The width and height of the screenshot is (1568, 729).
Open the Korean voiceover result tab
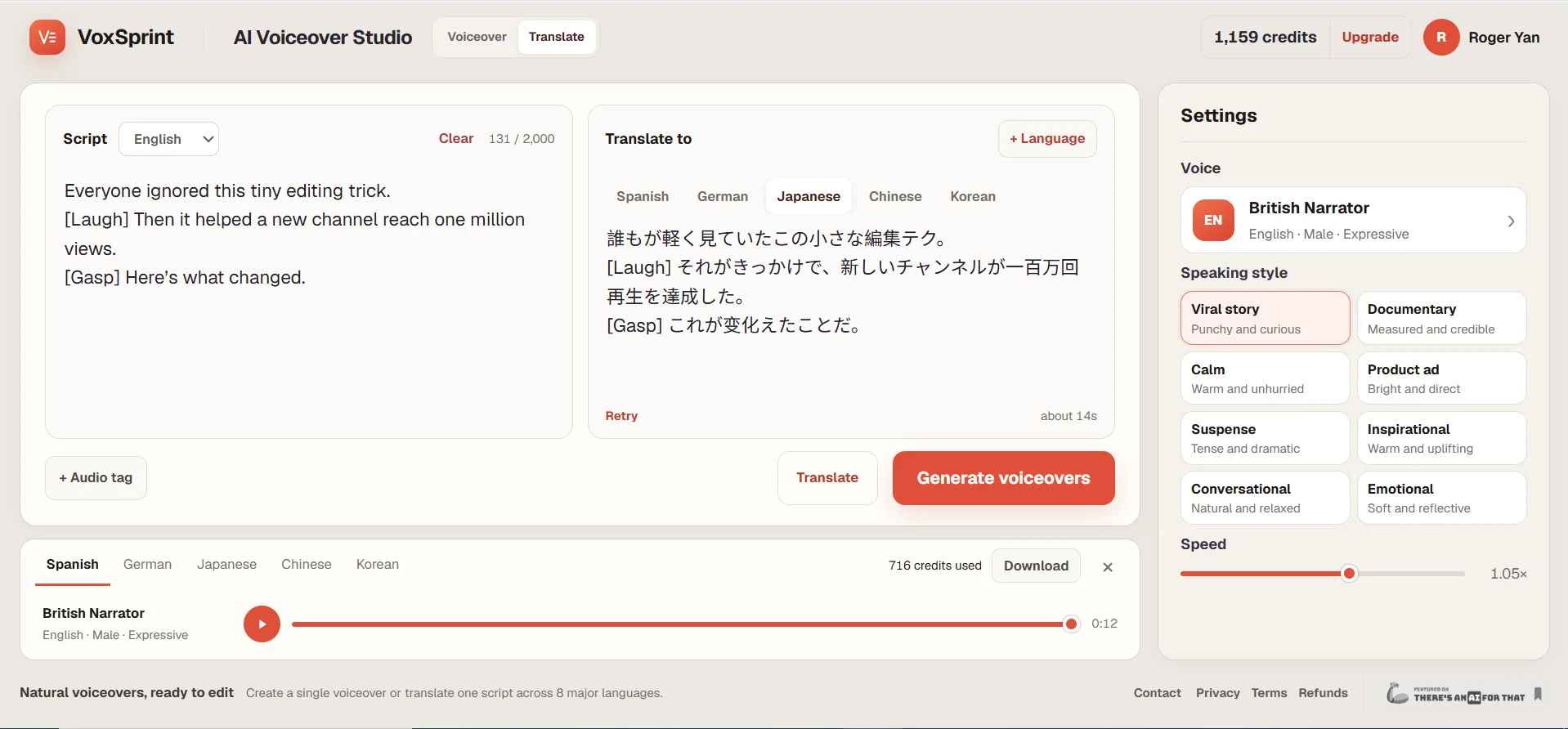point(378,565)
